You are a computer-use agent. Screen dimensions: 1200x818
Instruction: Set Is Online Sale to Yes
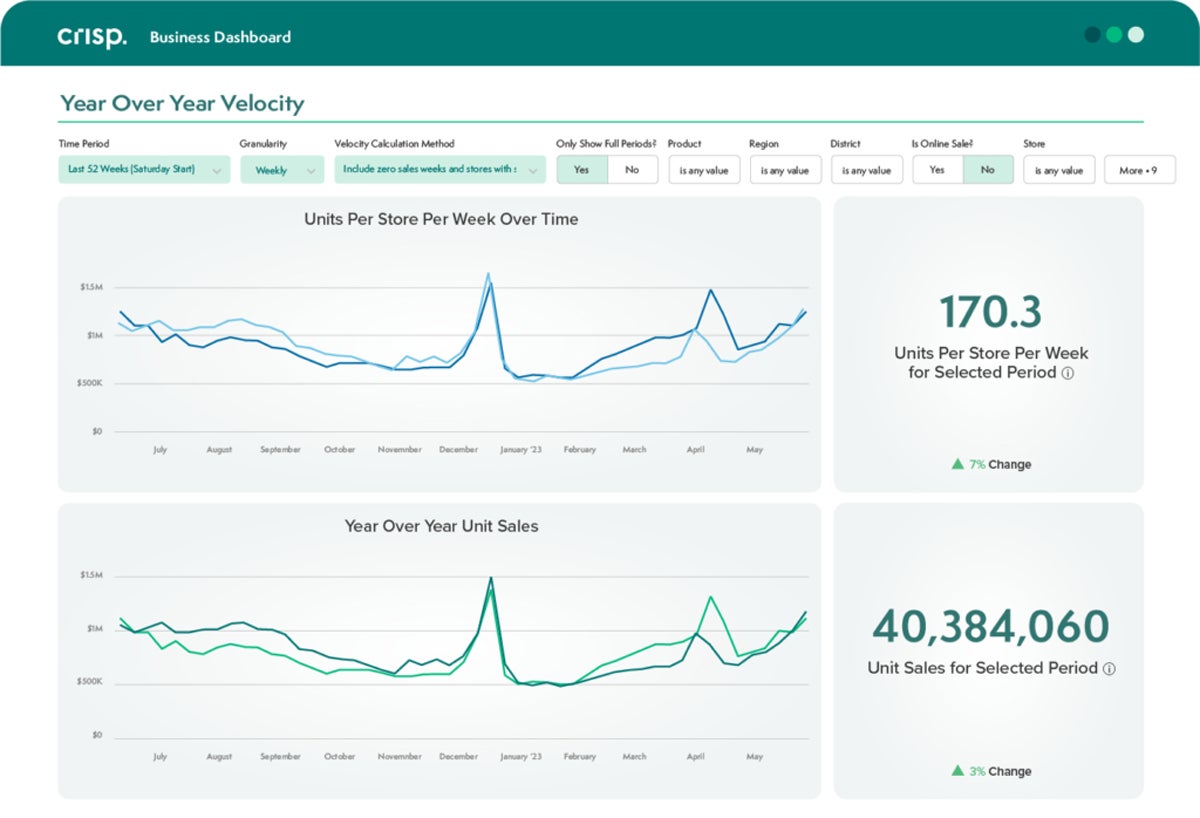click(937, 170)
